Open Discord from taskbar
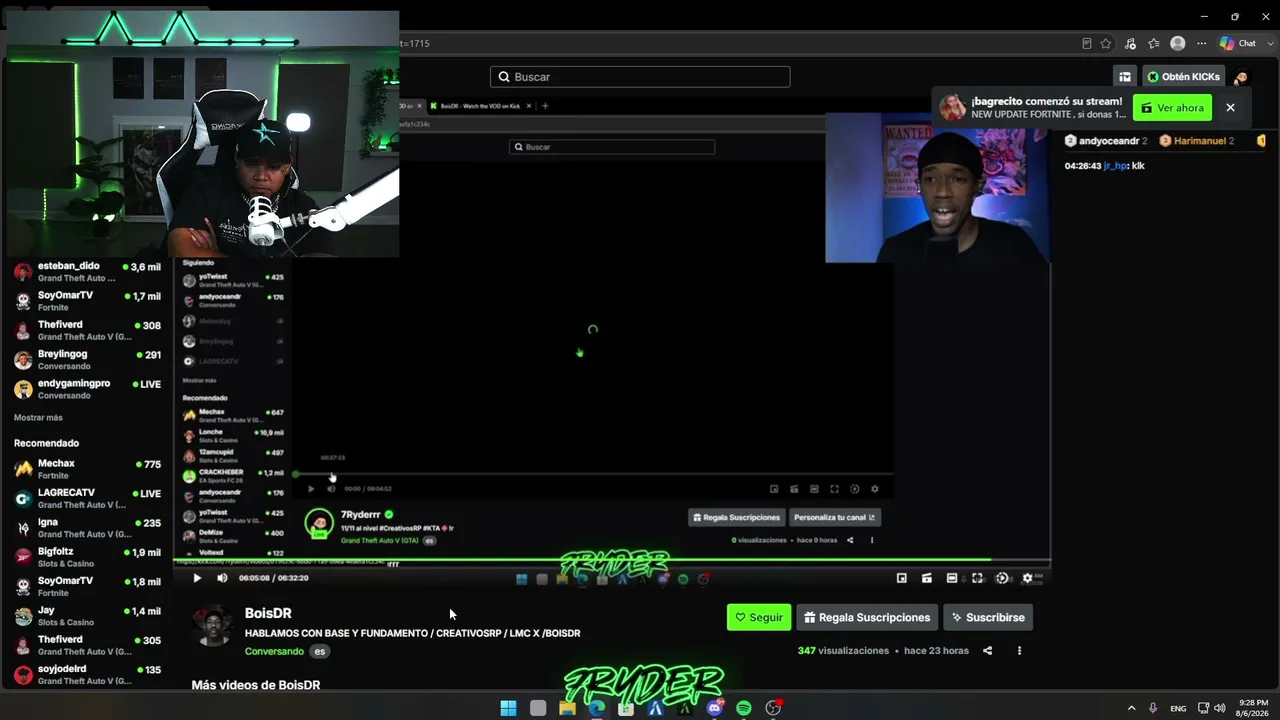Viewport: 1280px width, 720px height. pos(715,708)
